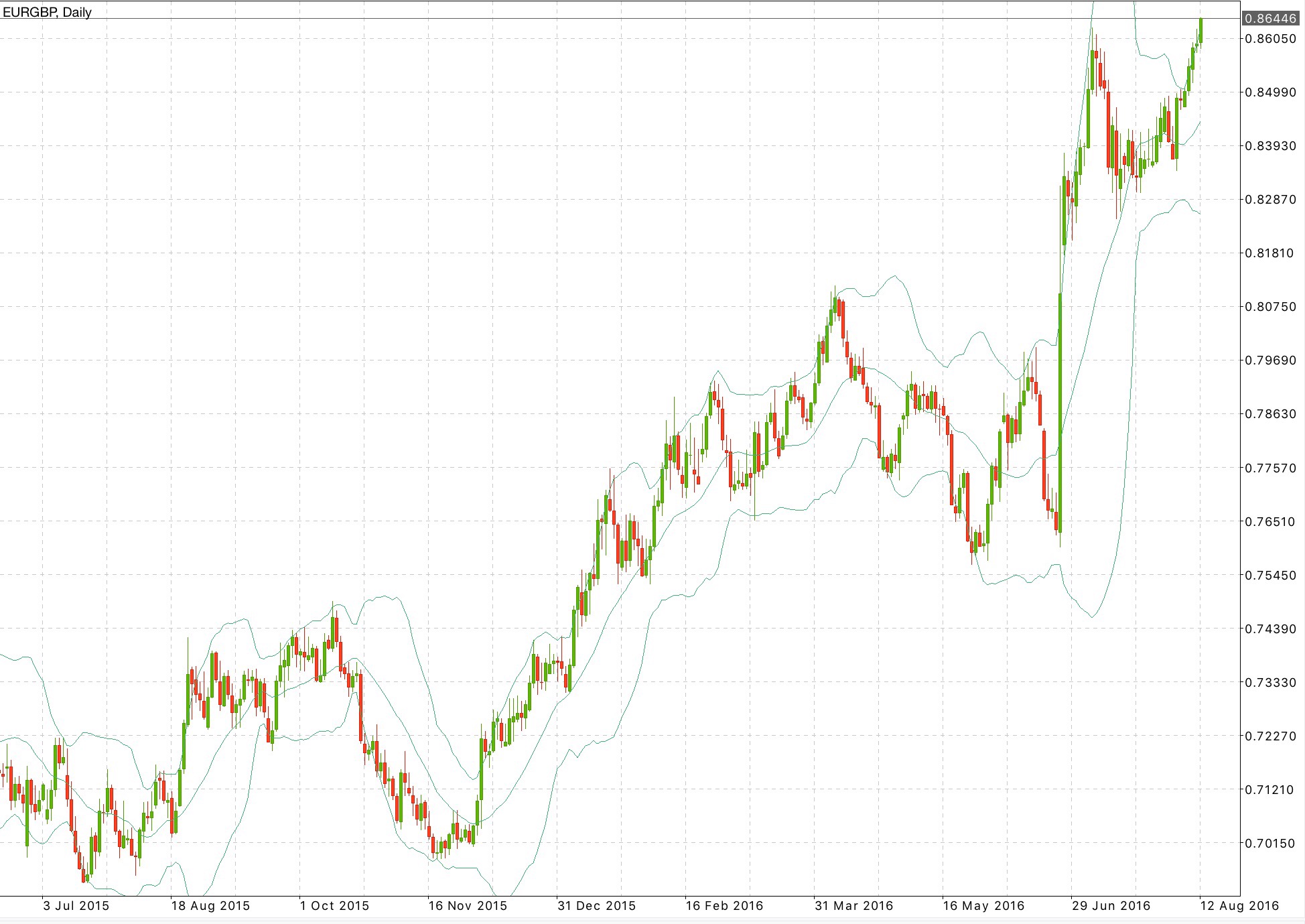The width and height of the screenshot is (1305, 924).
Task: Click the 0.84990 price axis label
Action: 1271,92
